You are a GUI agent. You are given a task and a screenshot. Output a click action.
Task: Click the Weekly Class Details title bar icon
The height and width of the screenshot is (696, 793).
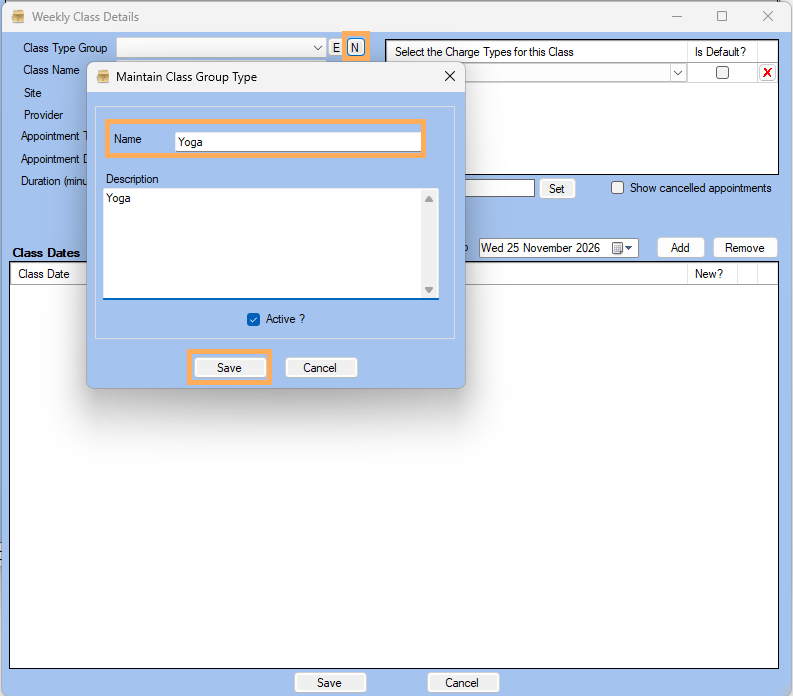tap(18, 17)
